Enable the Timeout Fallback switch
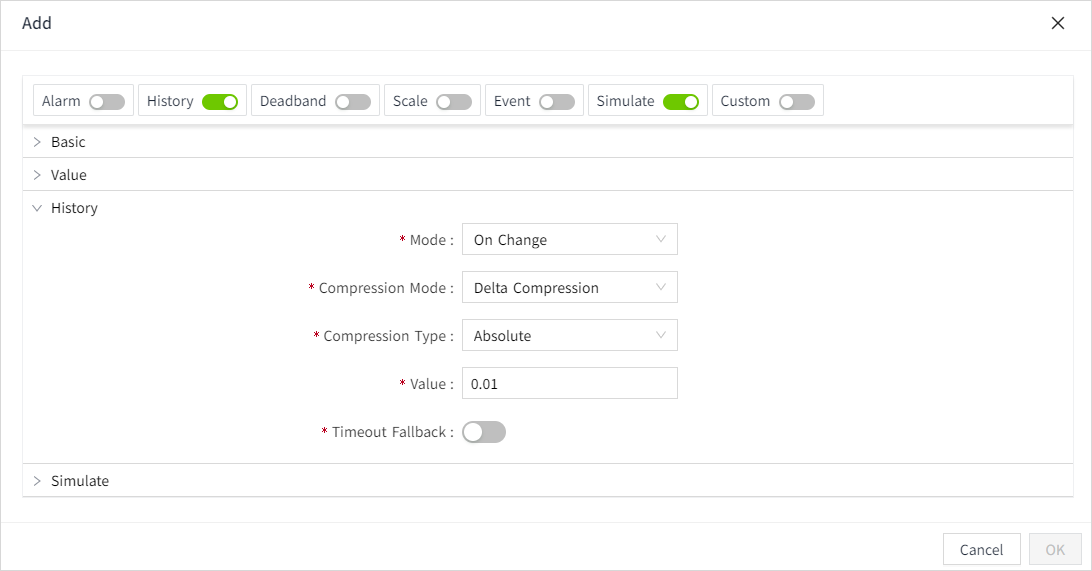 tap(484, 432)
